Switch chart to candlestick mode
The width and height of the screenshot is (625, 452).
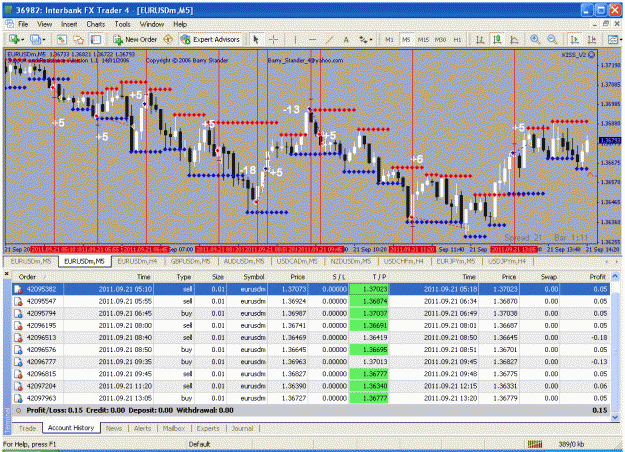[x=497, y=39]
